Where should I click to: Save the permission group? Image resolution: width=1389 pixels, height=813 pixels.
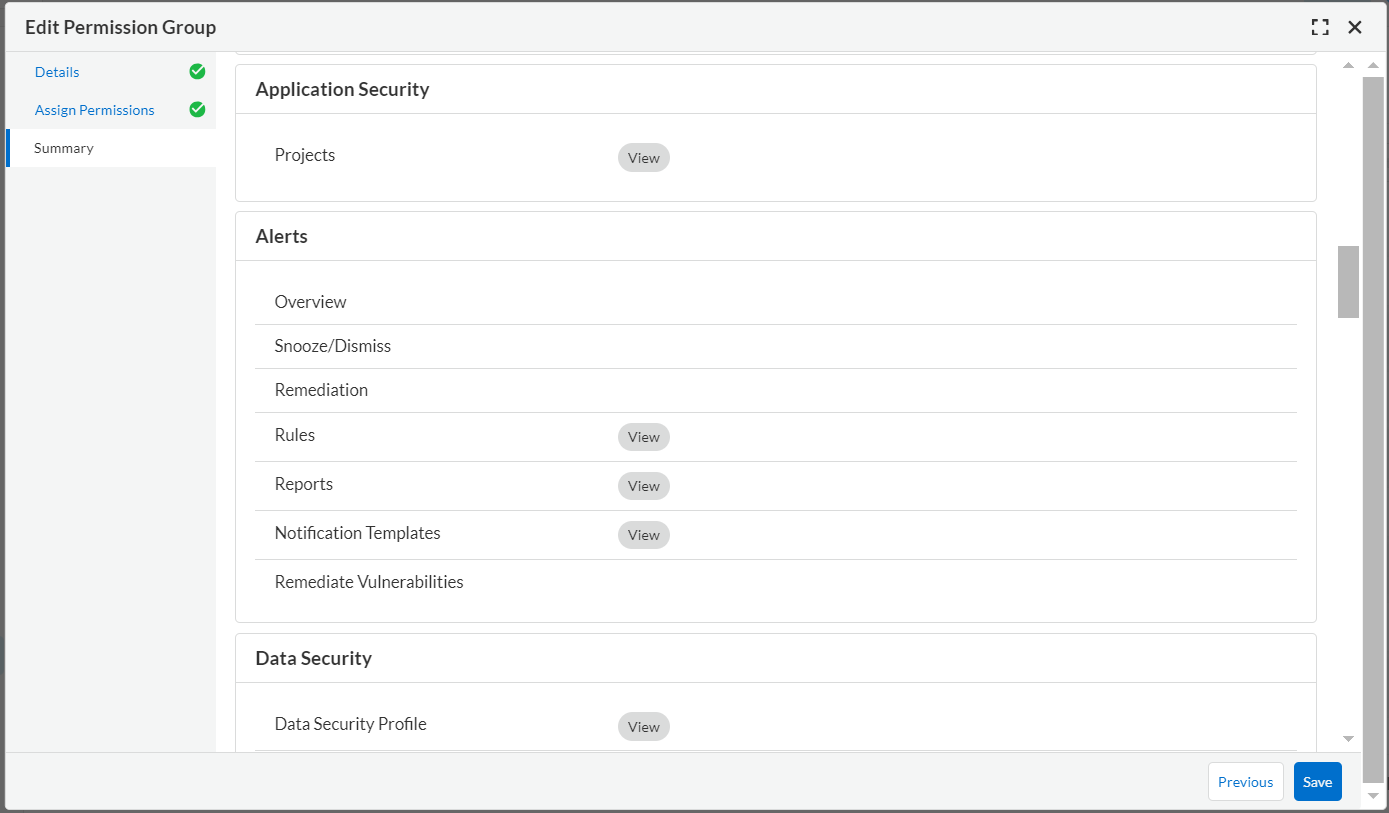tap(1317, 782)
